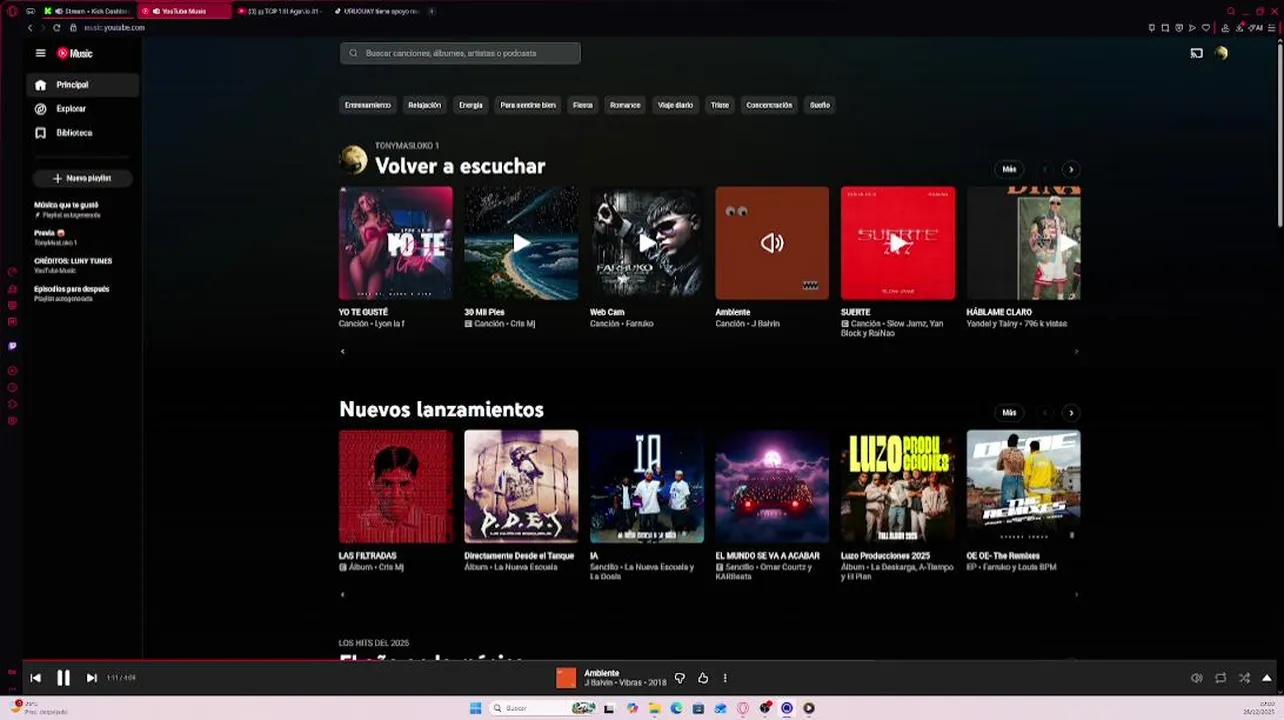
Task: Open Opera browser main menu icon
Action: [12, 11]
